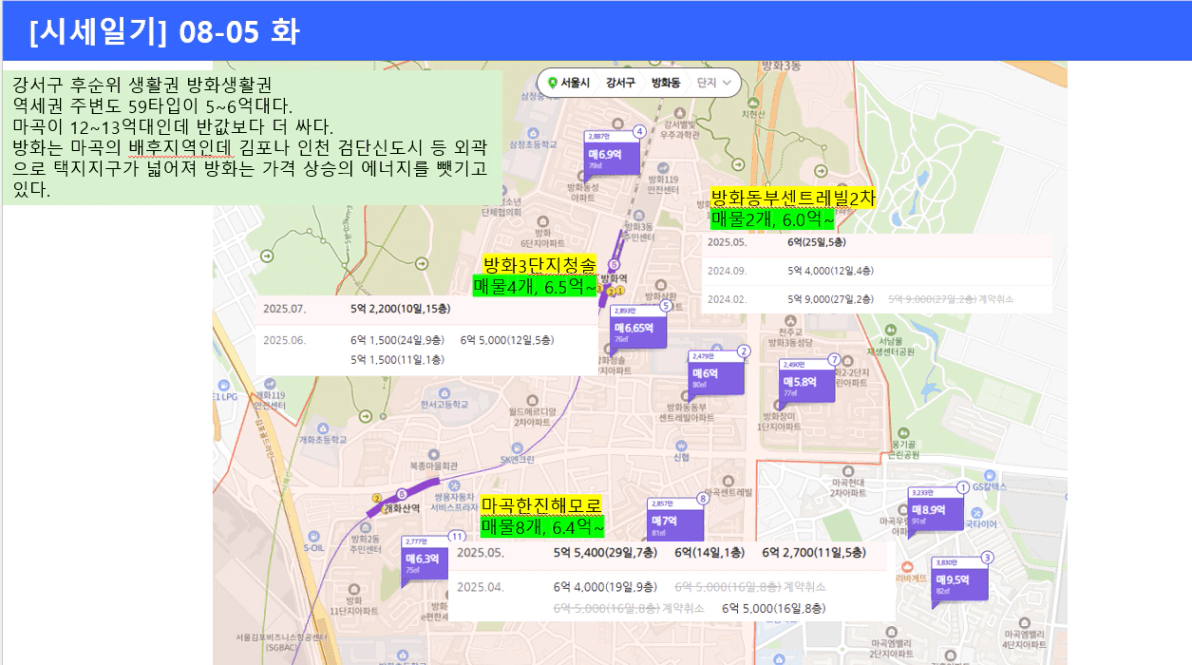Select 강서구 in the location breadcrumb
This screenshot has width=1192, height=665.
[620, 82]
